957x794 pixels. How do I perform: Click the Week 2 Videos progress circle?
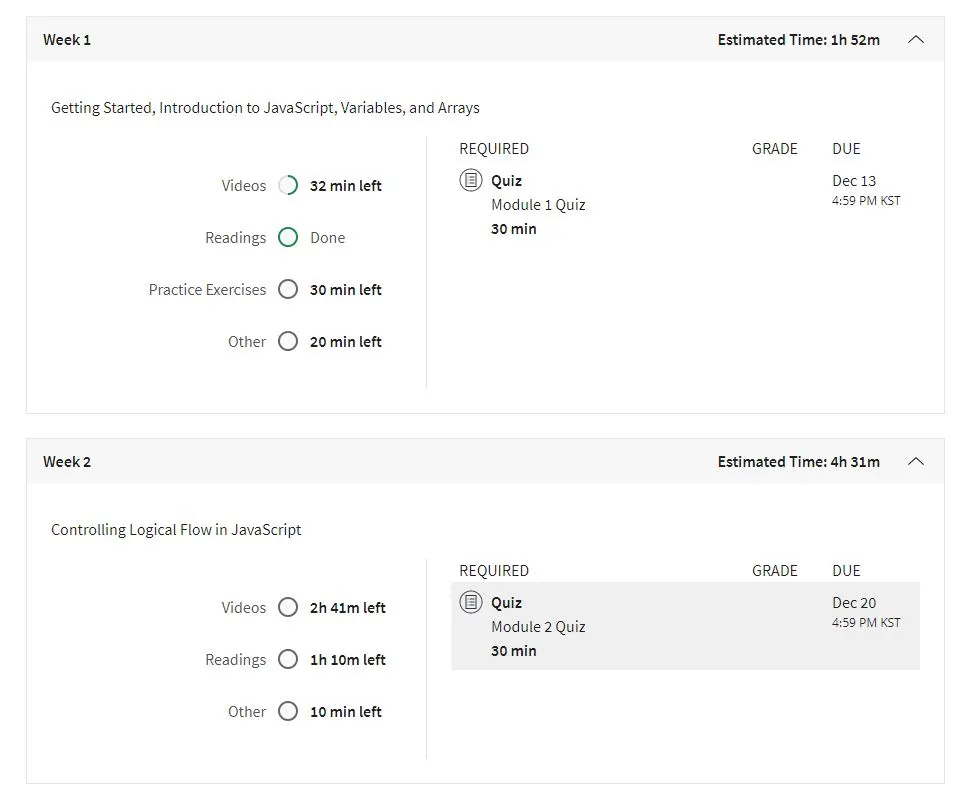[x=288, y=608]
